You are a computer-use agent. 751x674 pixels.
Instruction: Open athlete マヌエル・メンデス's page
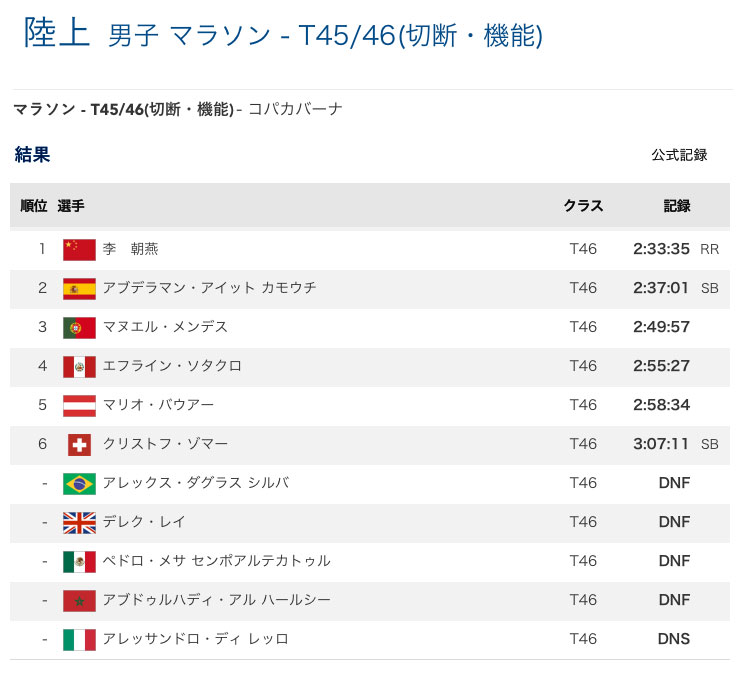coord(165,327)
